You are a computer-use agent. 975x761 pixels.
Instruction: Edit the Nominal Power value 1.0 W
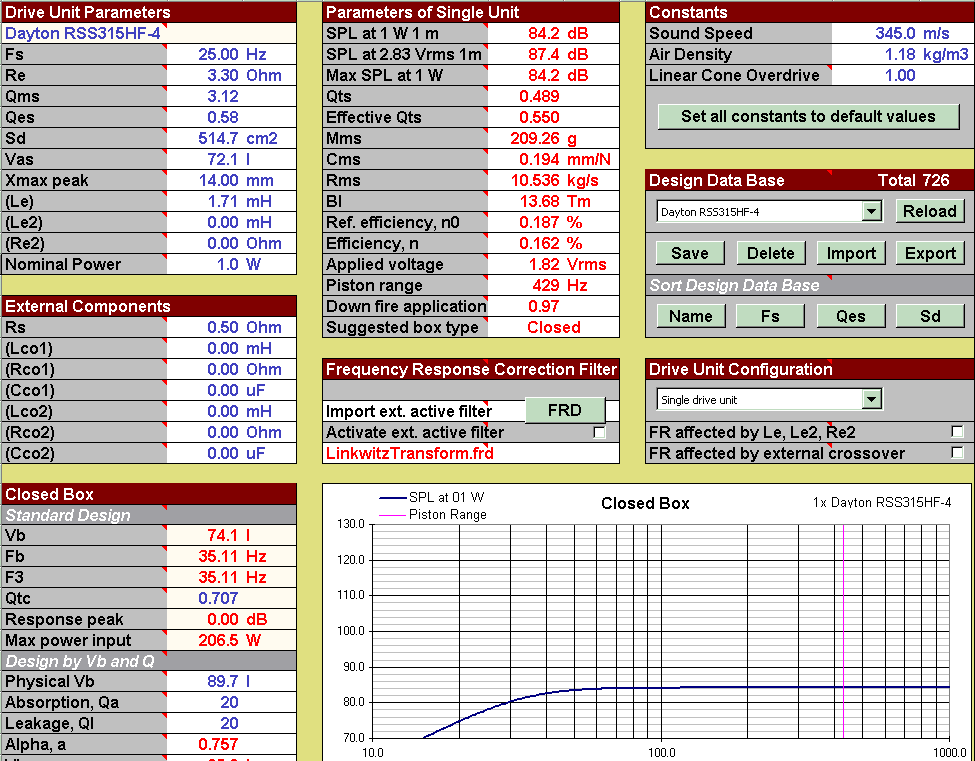(x=231, y=264)
